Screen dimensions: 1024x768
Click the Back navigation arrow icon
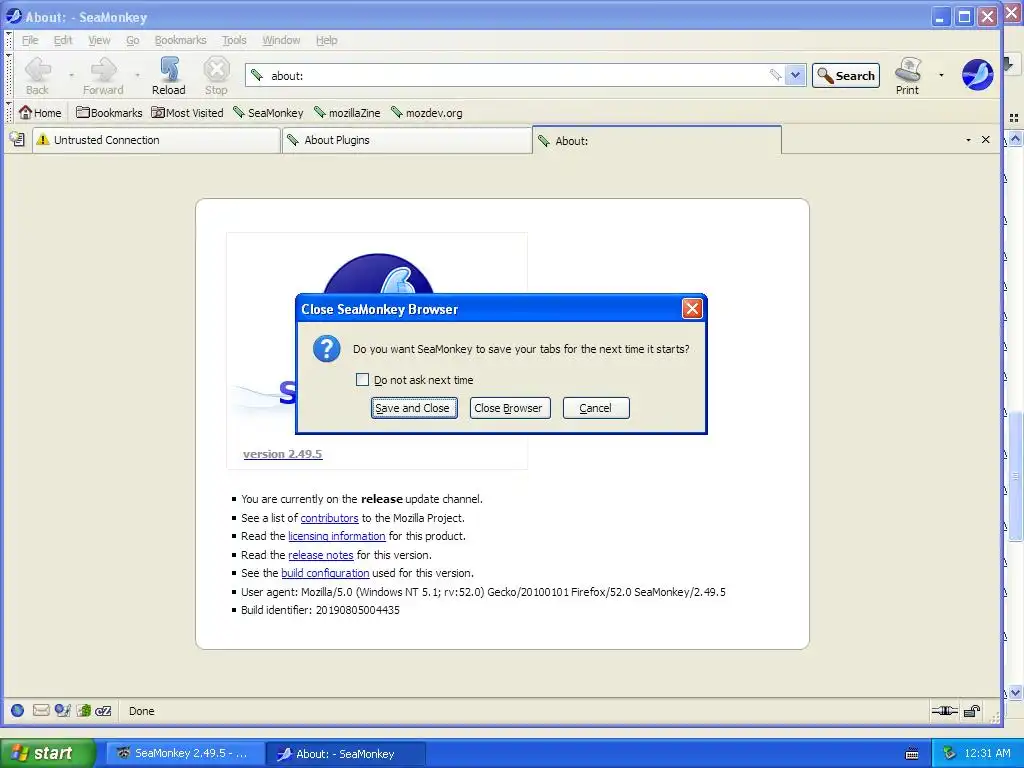pyautogui.click(x=39, y=69)
